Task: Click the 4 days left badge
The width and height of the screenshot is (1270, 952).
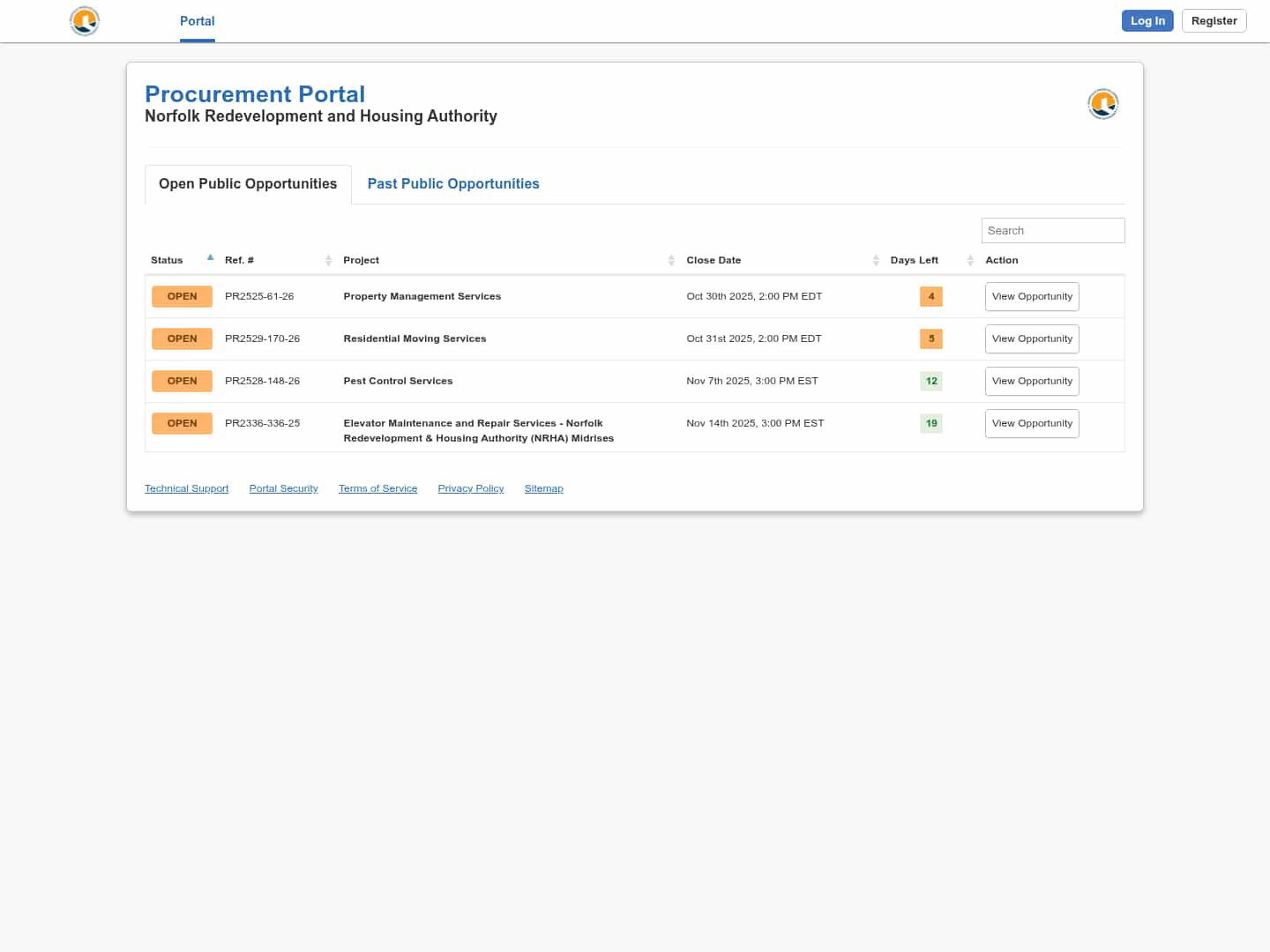Action: [x=930, y=297]
